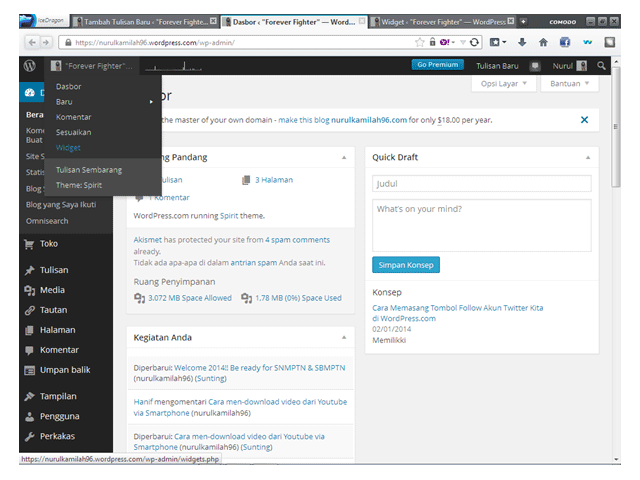Viewport: 640px width, 480px height.
Task: Select Dasbor in the site dropdown menu
Action: 69,87
